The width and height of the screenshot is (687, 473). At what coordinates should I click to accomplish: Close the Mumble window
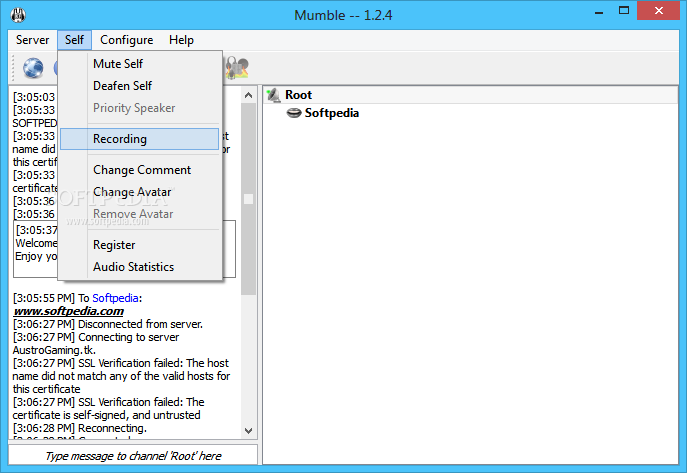[x=659, y=11]
